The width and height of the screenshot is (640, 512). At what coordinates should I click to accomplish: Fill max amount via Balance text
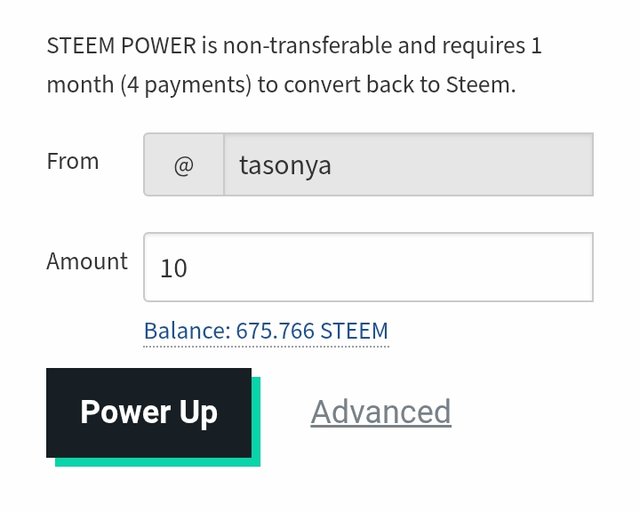point(266,331)
